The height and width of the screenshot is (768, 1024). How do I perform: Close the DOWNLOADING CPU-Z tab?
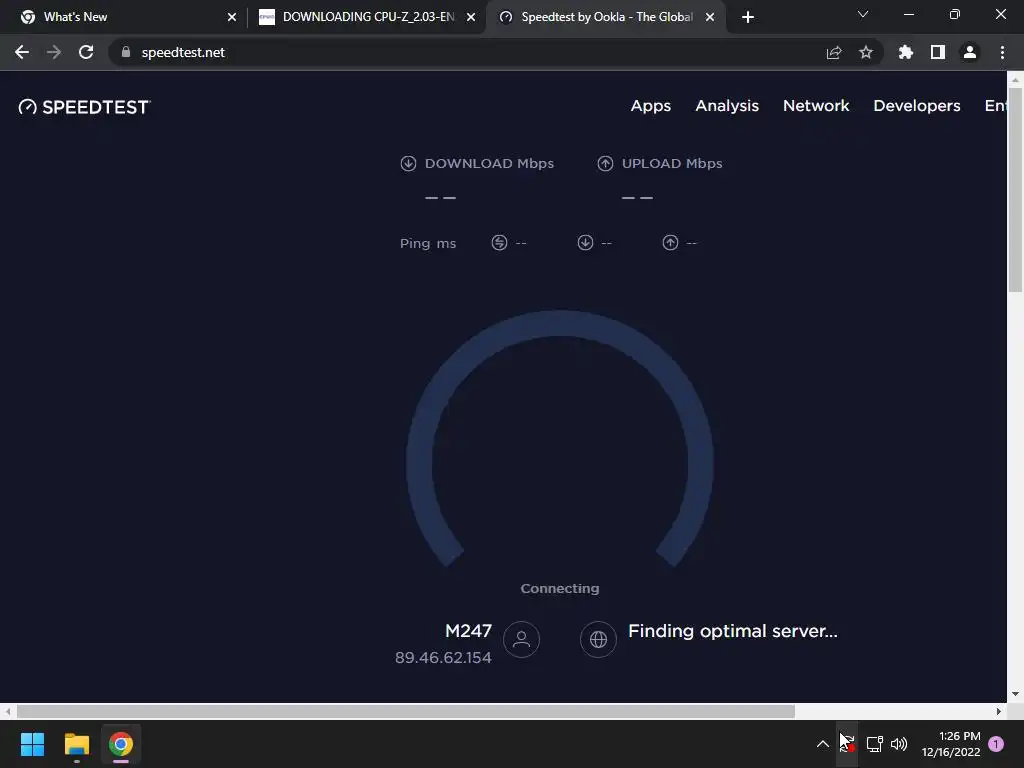tap(471, 17)
